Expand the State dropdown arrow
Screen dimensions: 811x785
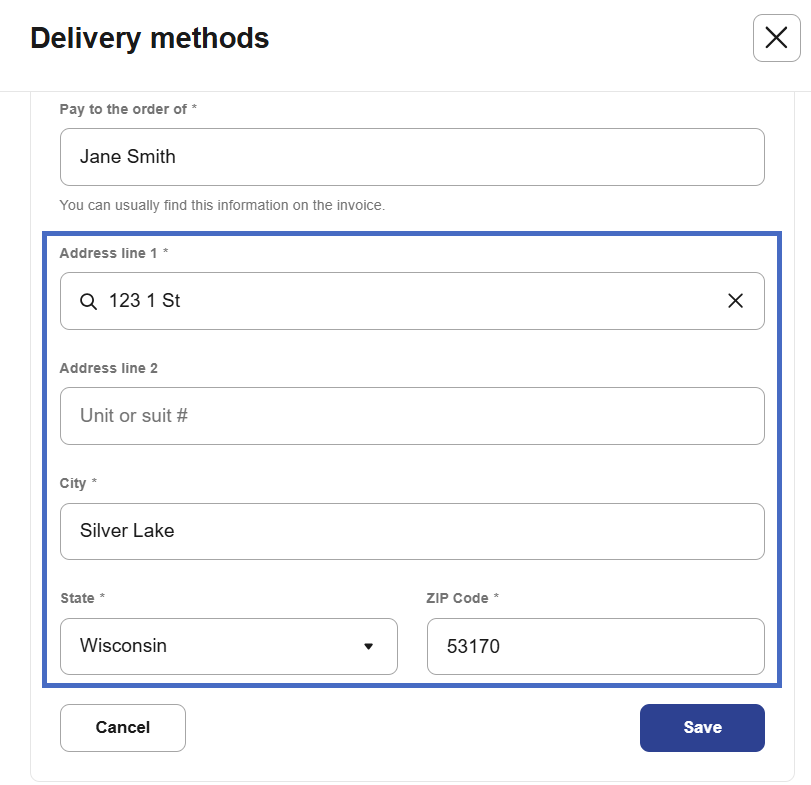tap(368, 646)
